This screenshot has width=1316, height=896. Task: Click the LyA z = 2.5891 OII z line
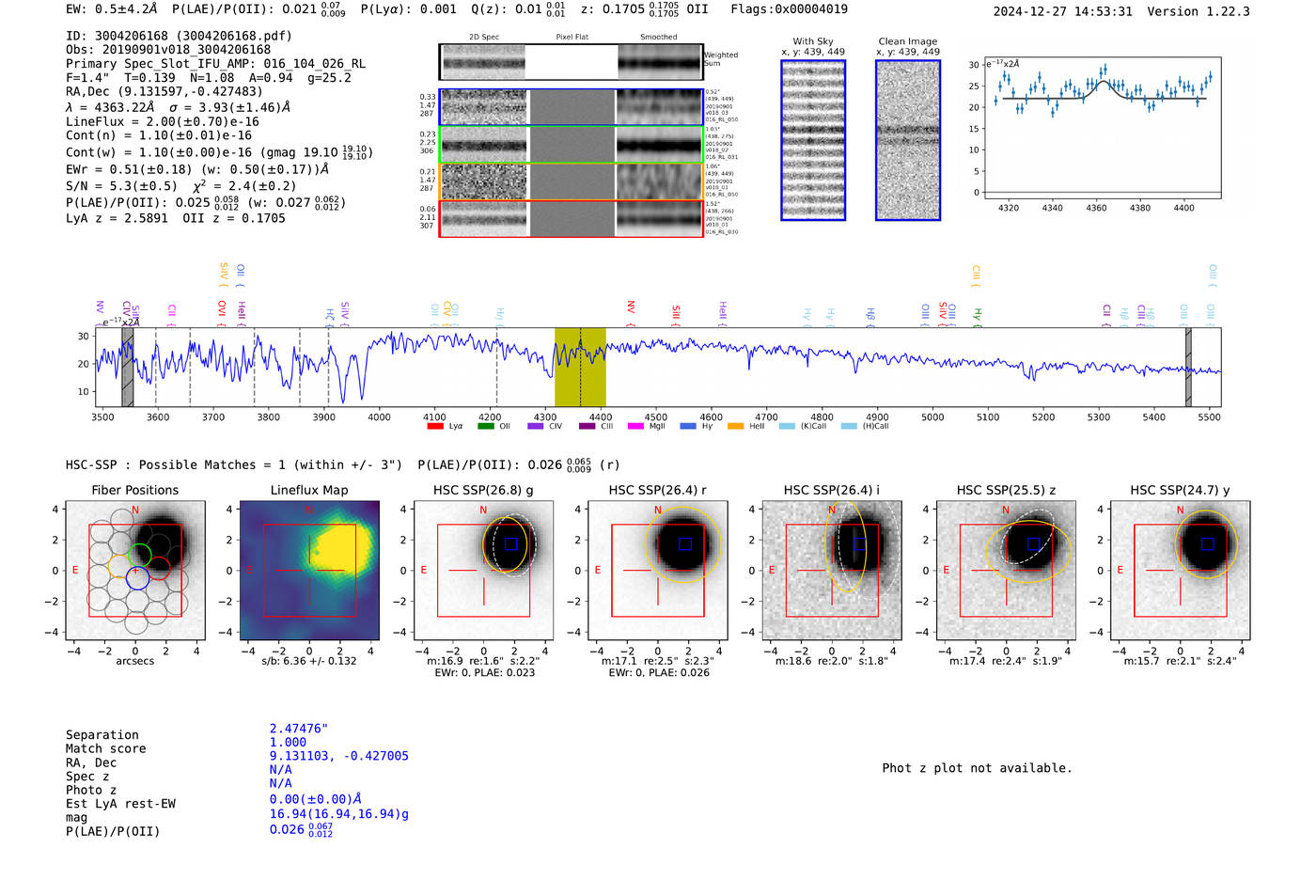point(176,218)
